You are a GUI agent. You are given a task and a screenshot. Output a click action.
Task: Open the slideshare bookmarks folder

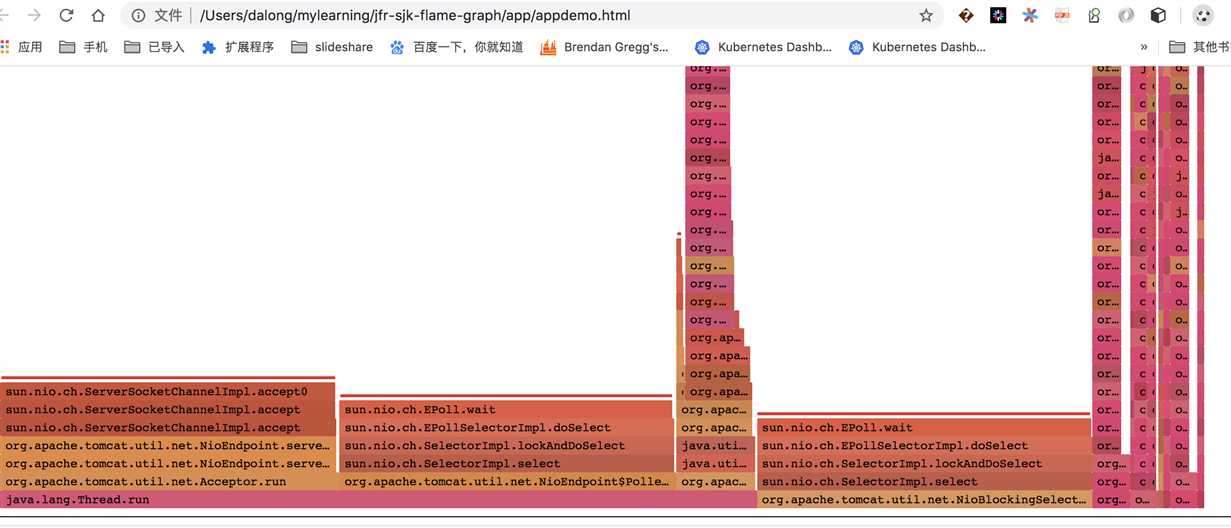pos(333,47)
